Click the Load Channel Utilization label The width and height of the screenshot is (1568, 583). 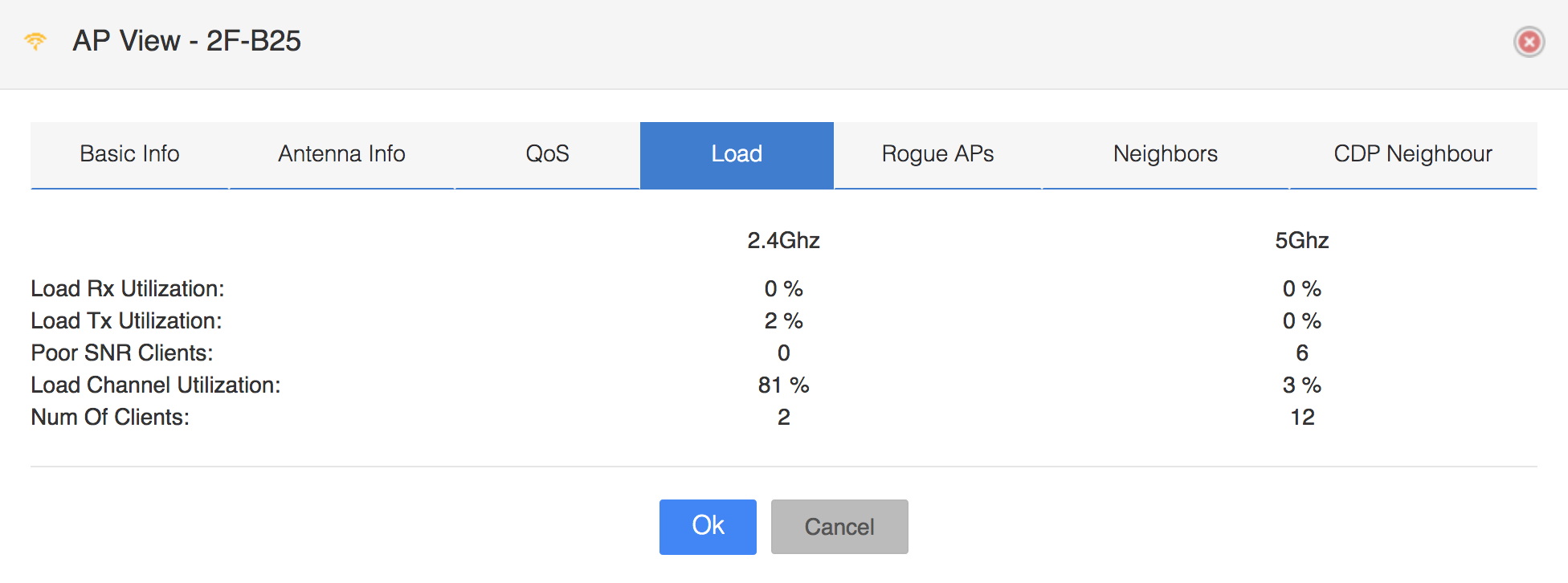[156, 385]
